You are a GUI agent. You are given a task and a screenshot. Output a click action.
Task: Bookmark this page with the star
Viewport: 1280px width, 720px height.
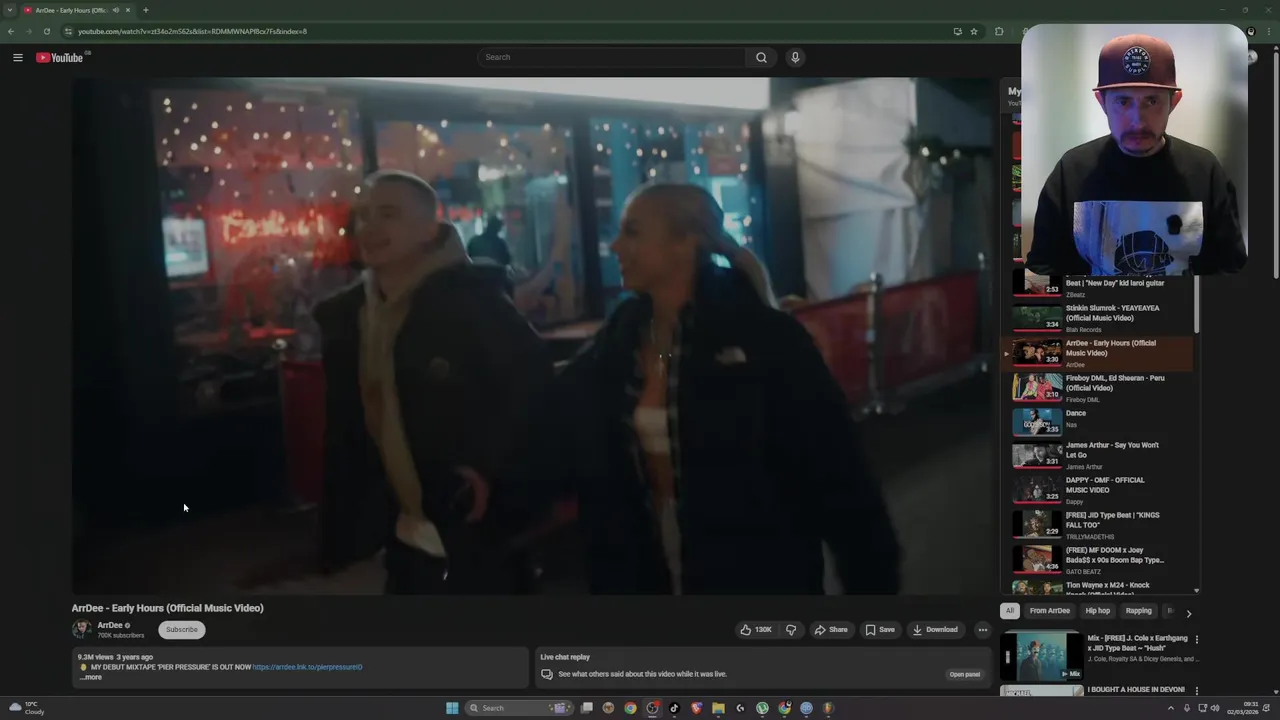pyautogui.click(x=974, y=31)
